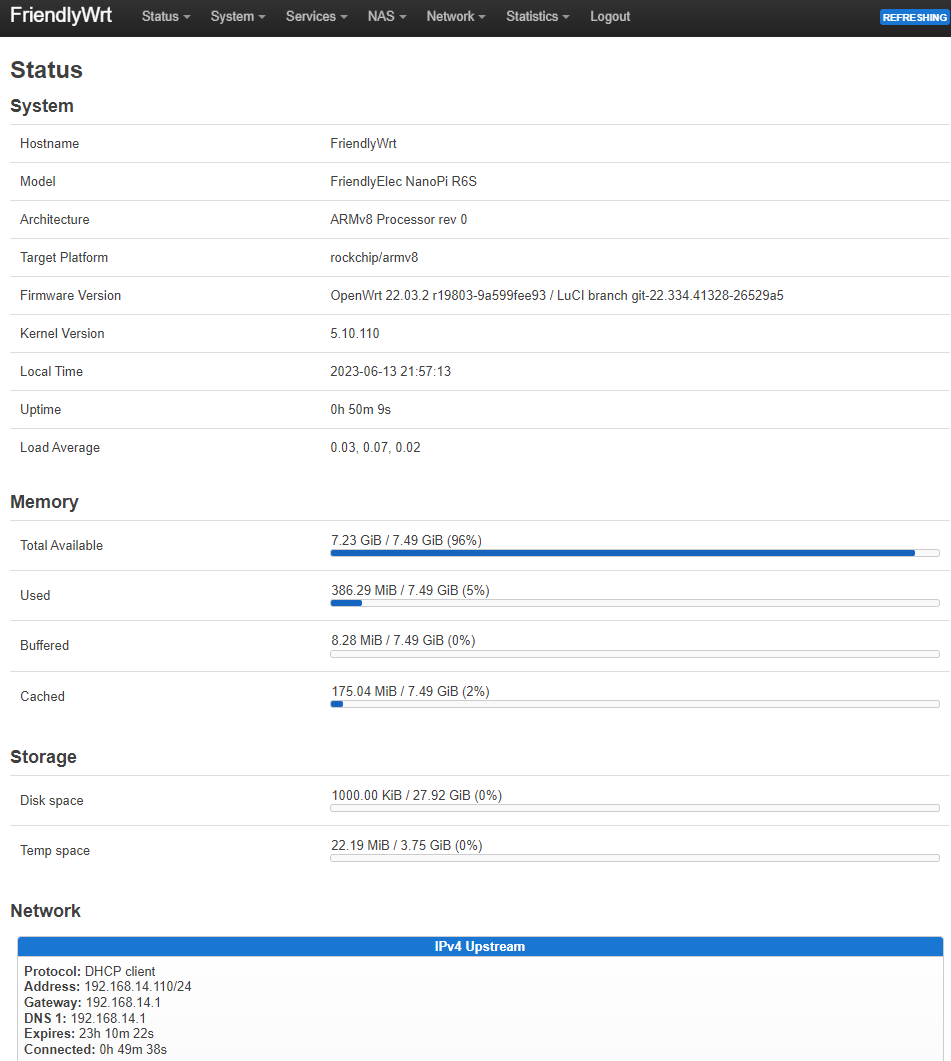Click the Hostname value FriendlyWrt
This screenshot has width=951, height=1061.
click(x=363, y=144)
